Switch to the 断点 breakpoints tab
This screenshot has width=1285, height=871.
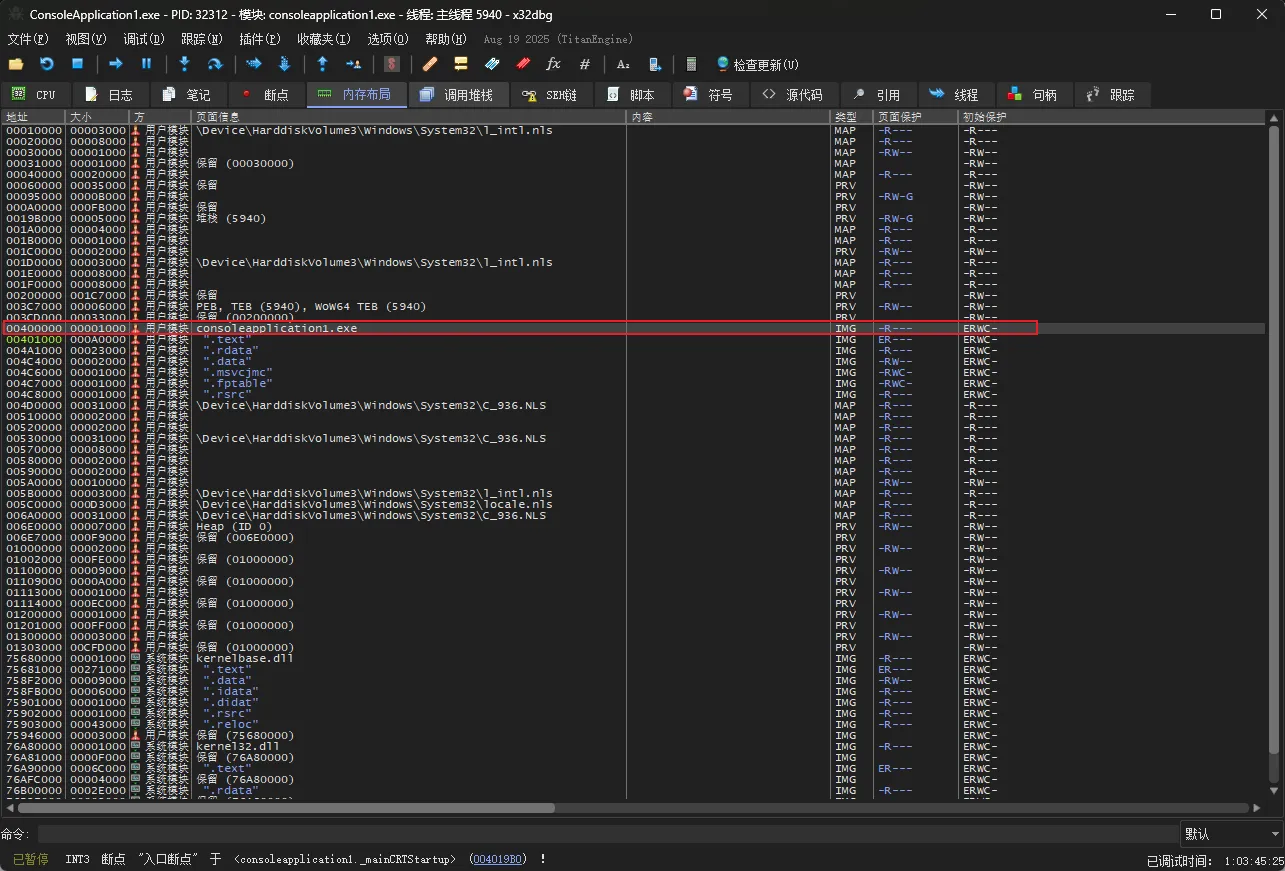tap(265, 94)
